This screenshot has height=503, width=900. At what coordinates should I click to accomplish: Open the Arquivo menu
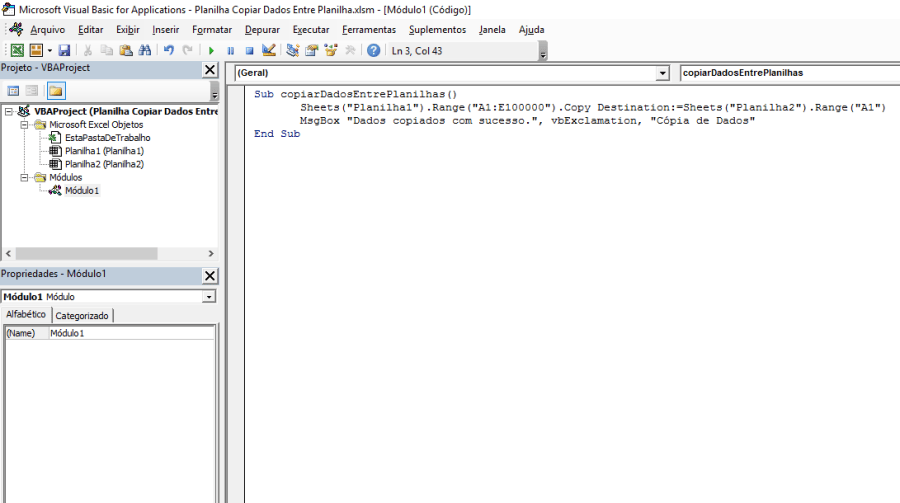pos(48,30)
